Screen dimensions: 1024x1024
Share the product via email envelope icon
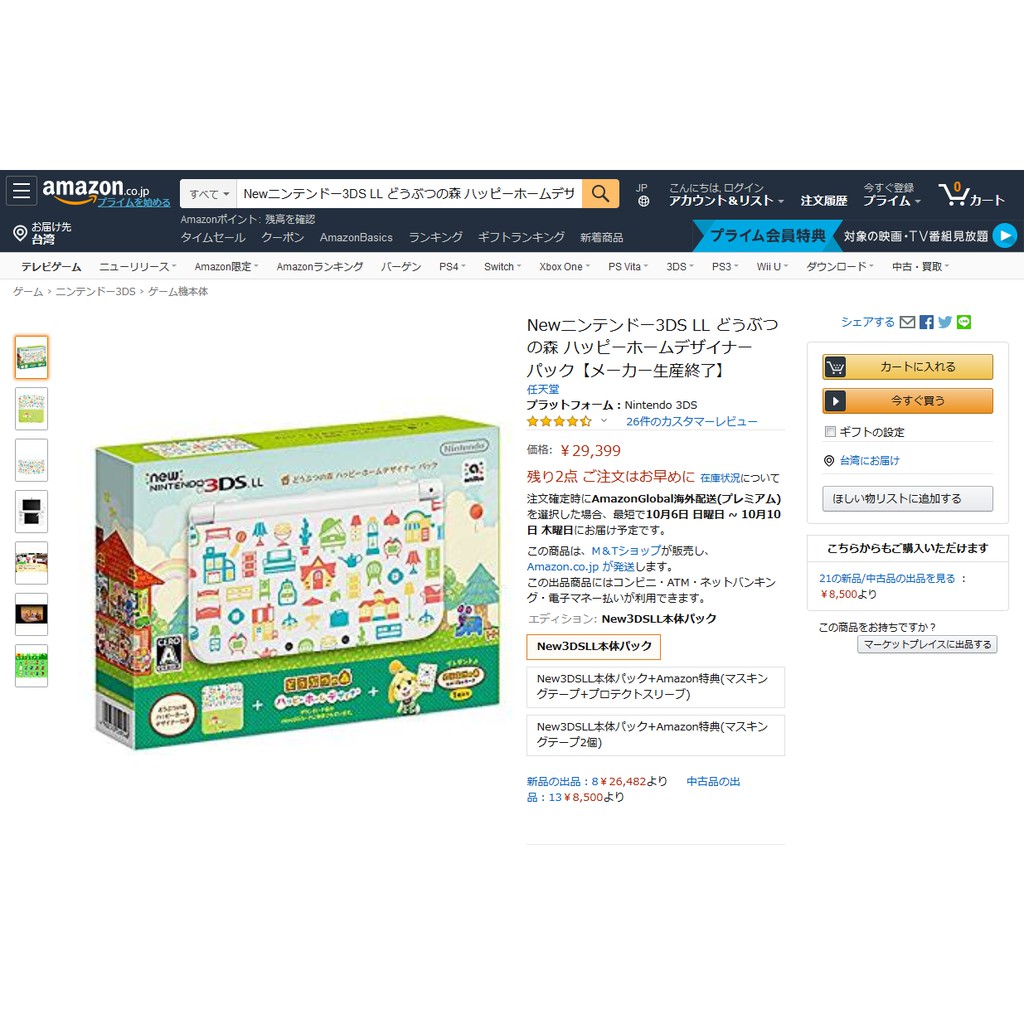pos(907,322)
